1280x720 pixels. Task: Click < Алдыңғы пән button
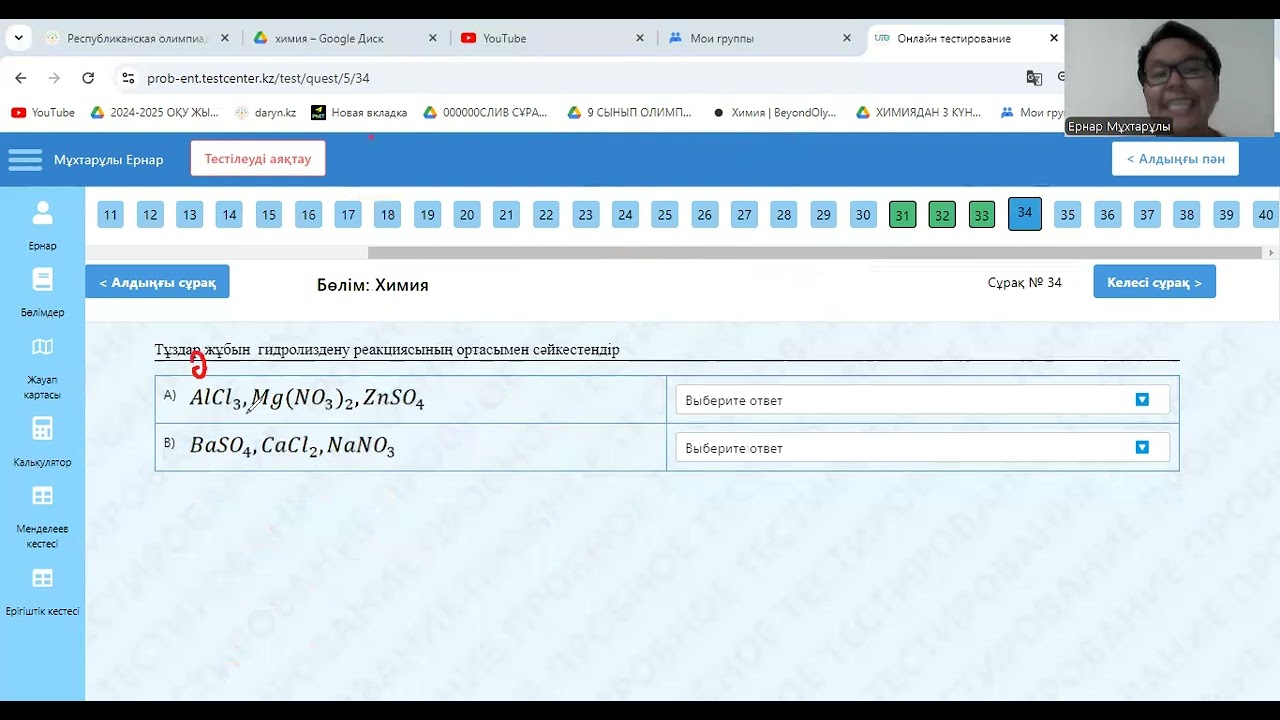1175,159
